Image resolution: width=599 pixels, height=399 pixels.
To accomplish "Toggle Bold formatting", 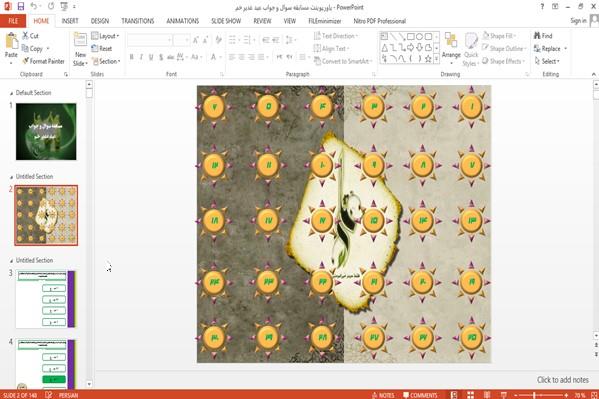I will [131, 57].
